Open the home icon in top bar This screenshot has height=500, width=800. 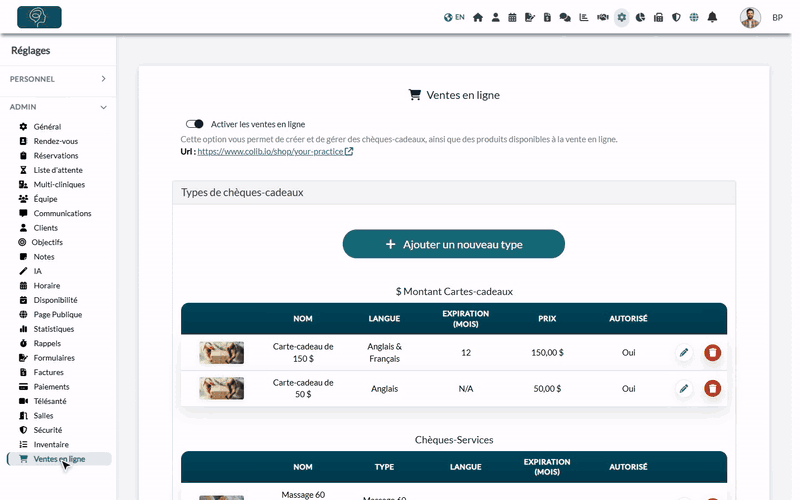click(478, 17)
